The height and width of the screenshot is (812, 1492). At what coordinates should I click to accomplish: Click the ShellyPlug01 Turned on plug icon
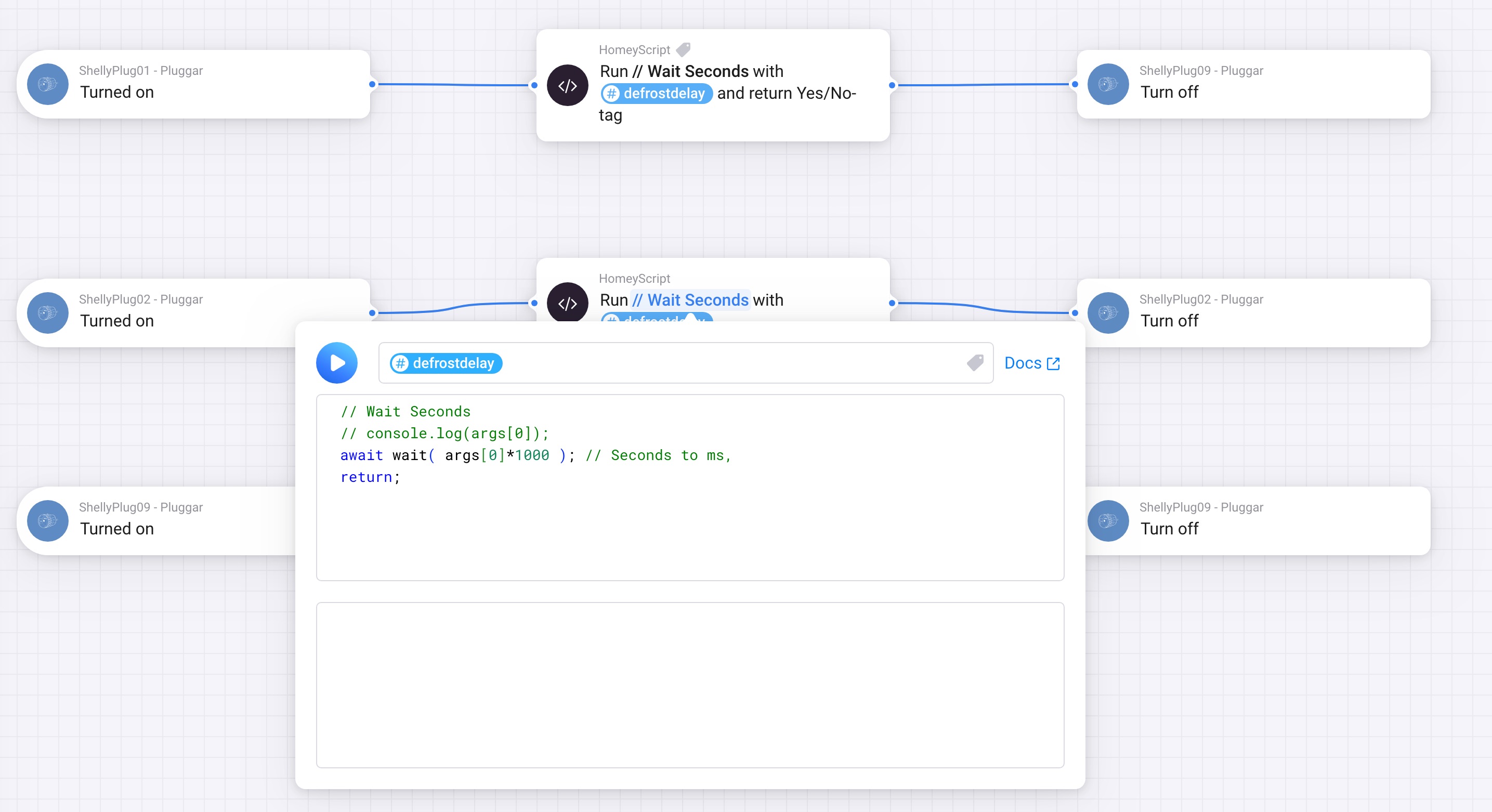[x=48, y=85]
